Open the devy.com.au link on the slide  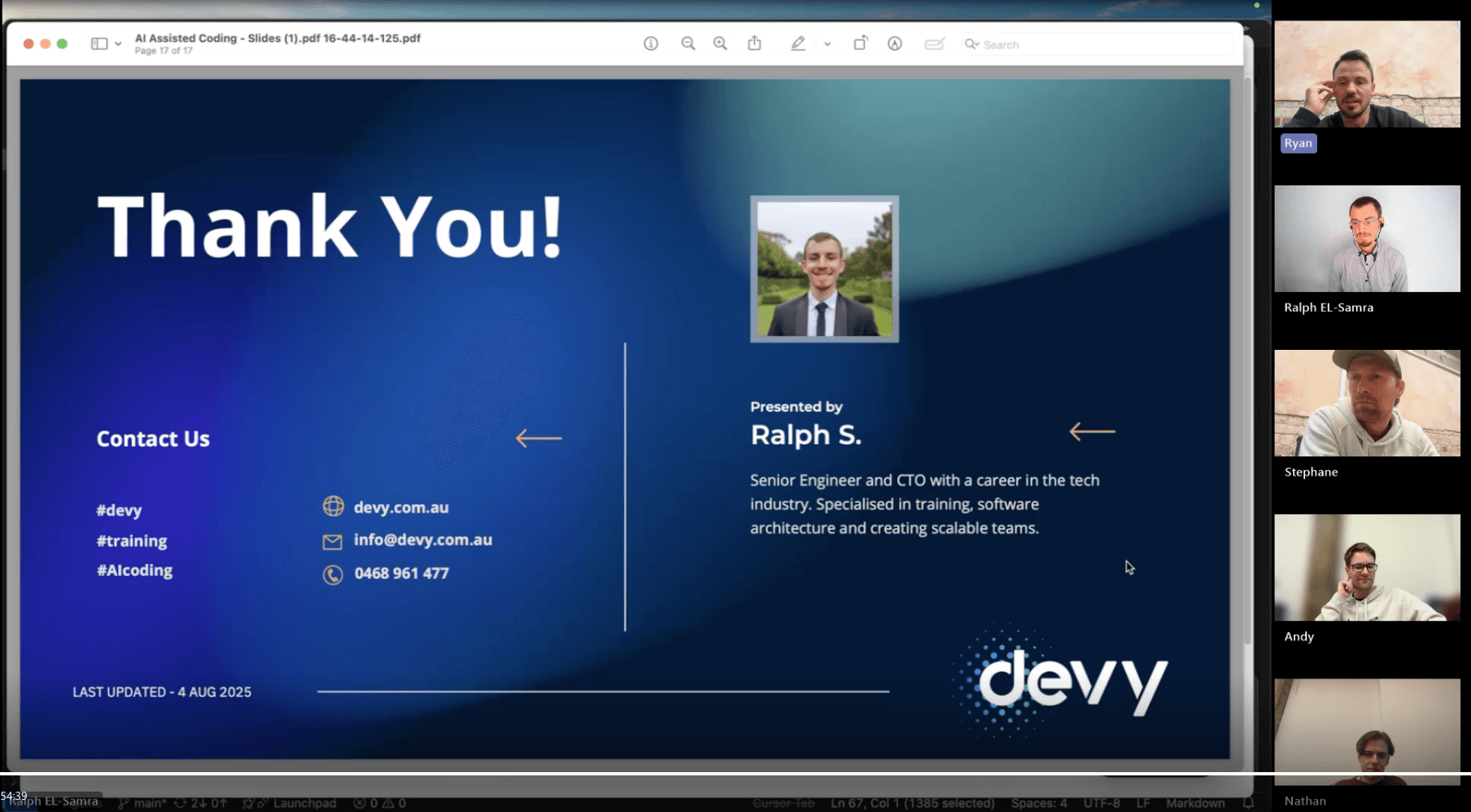[401, 507]
